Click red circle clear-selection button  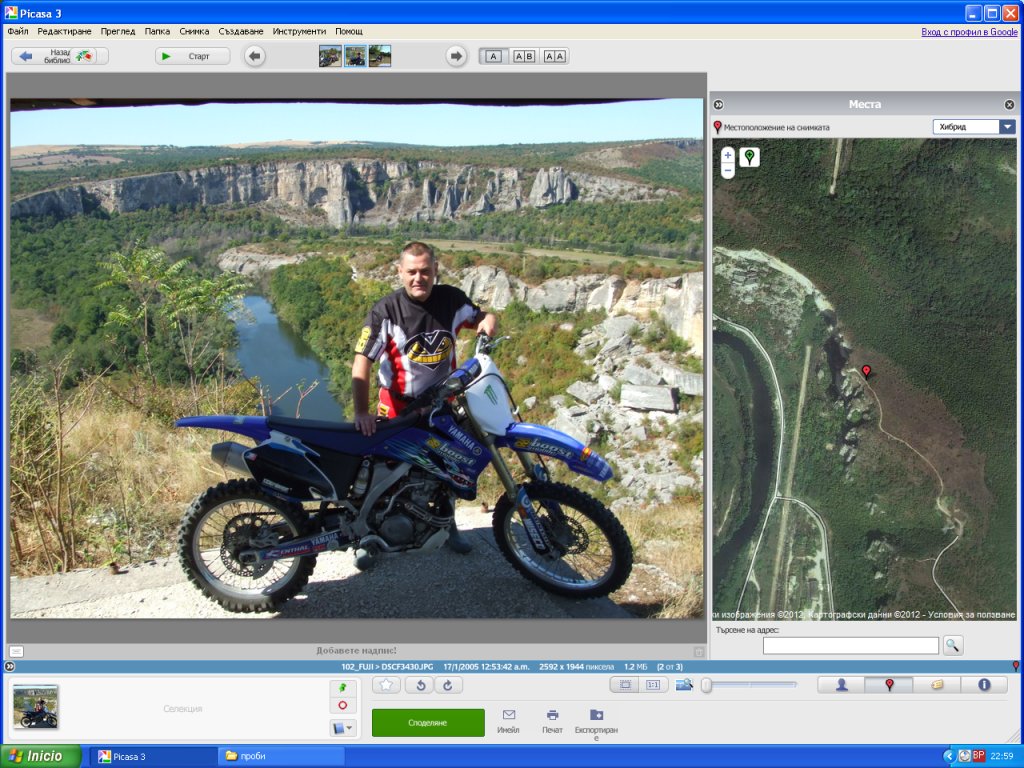[x=343, y=705]
